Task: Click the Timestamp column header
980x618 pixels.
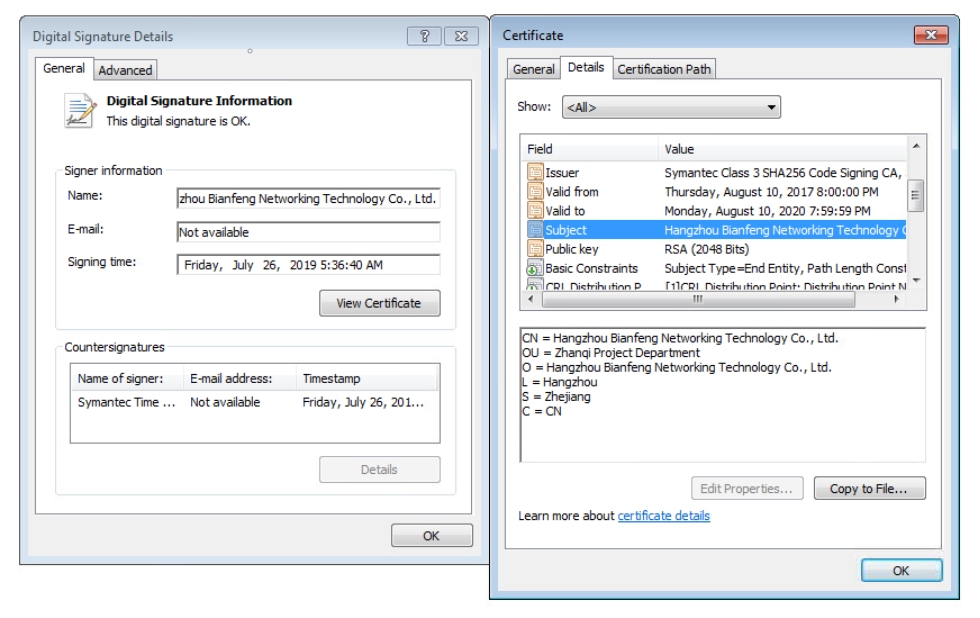Action: click(x=368, y=379)
